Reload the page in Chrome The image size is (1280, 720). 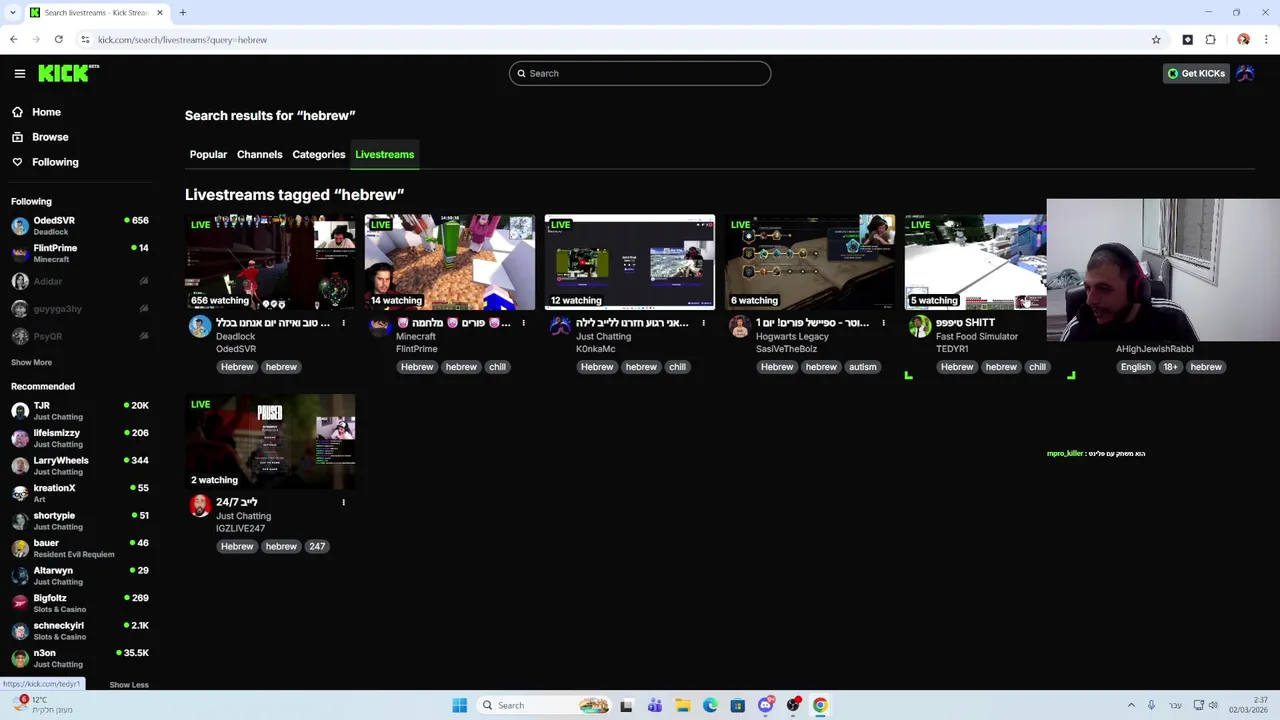click(x=59, y=39)
